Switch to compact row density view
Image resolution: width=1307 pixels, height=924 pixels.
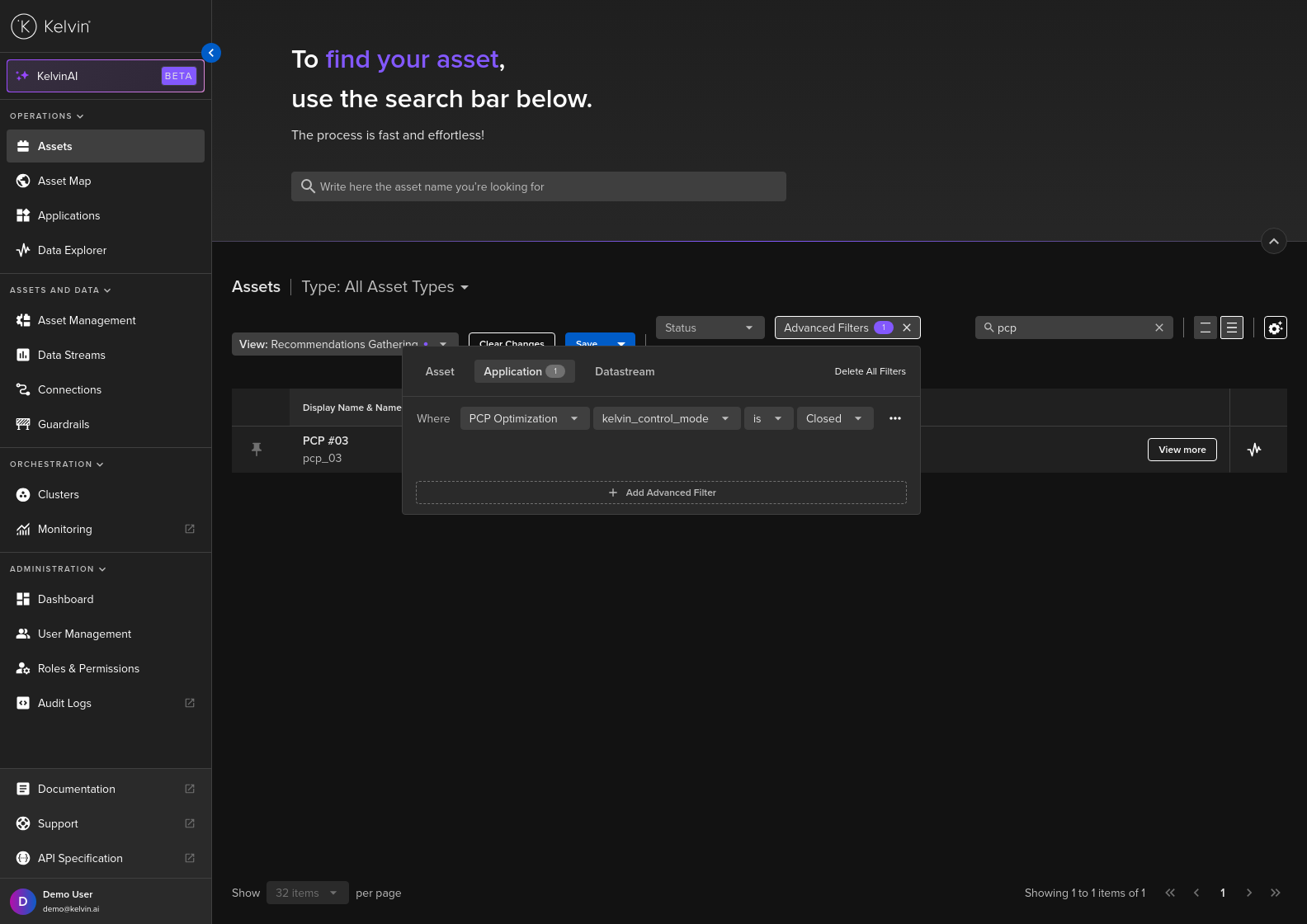coord(1231,328)
